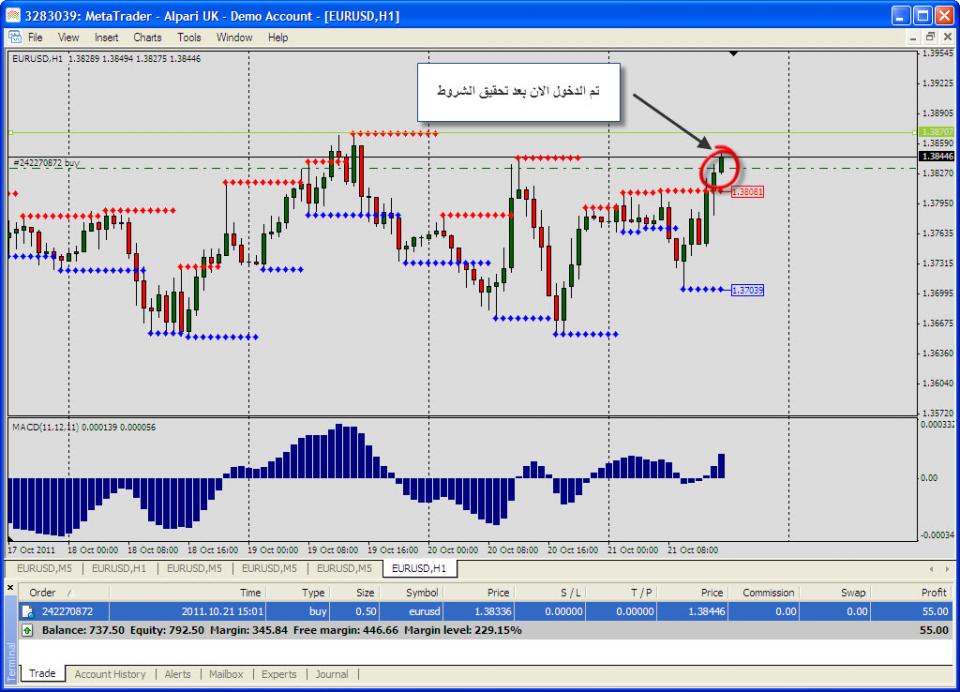Click the black chart shift triangle marker
960x692 pixels.
coord(734,52)
